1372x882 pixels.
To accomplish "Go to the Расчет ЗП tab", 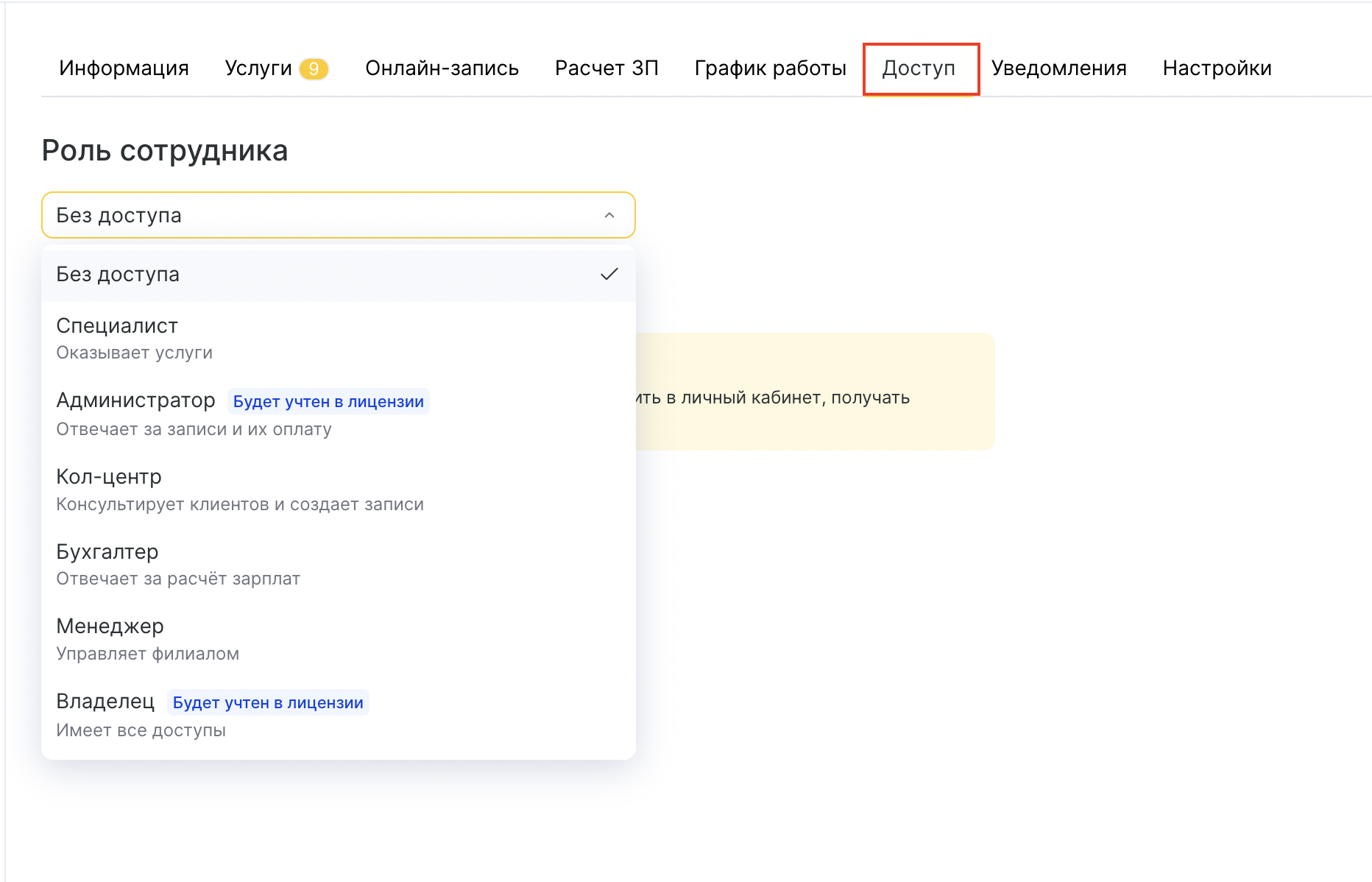I will click(607, 68).
